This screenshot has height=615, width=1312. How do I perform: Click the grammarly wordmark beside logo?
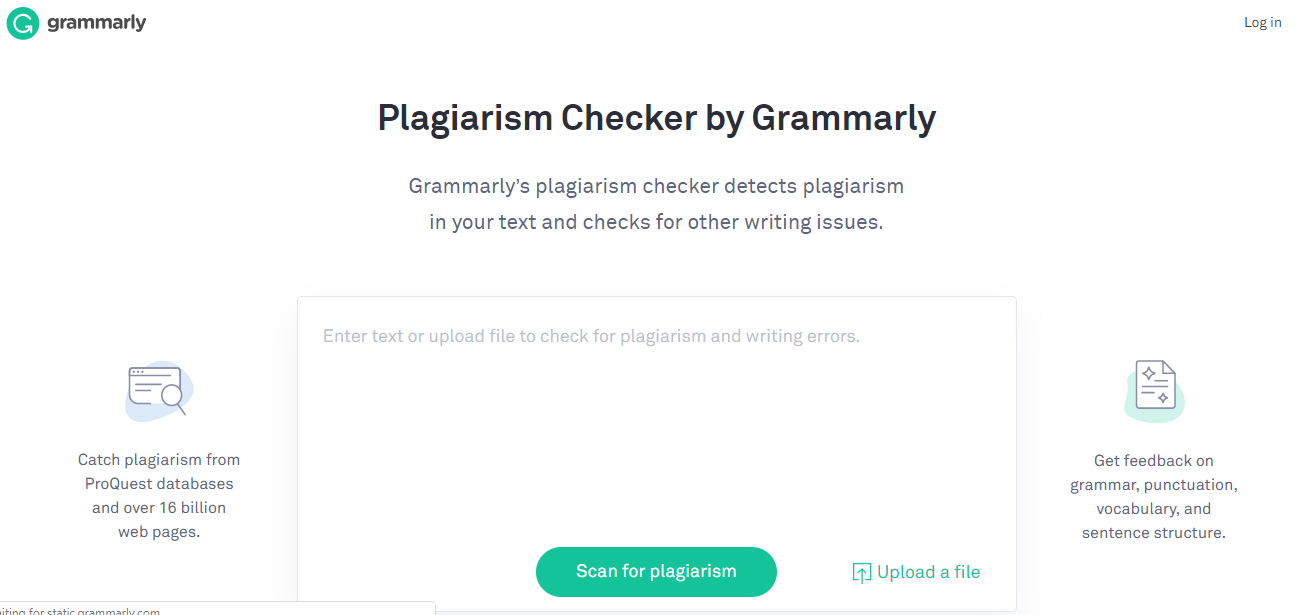(x=97, y=23)
